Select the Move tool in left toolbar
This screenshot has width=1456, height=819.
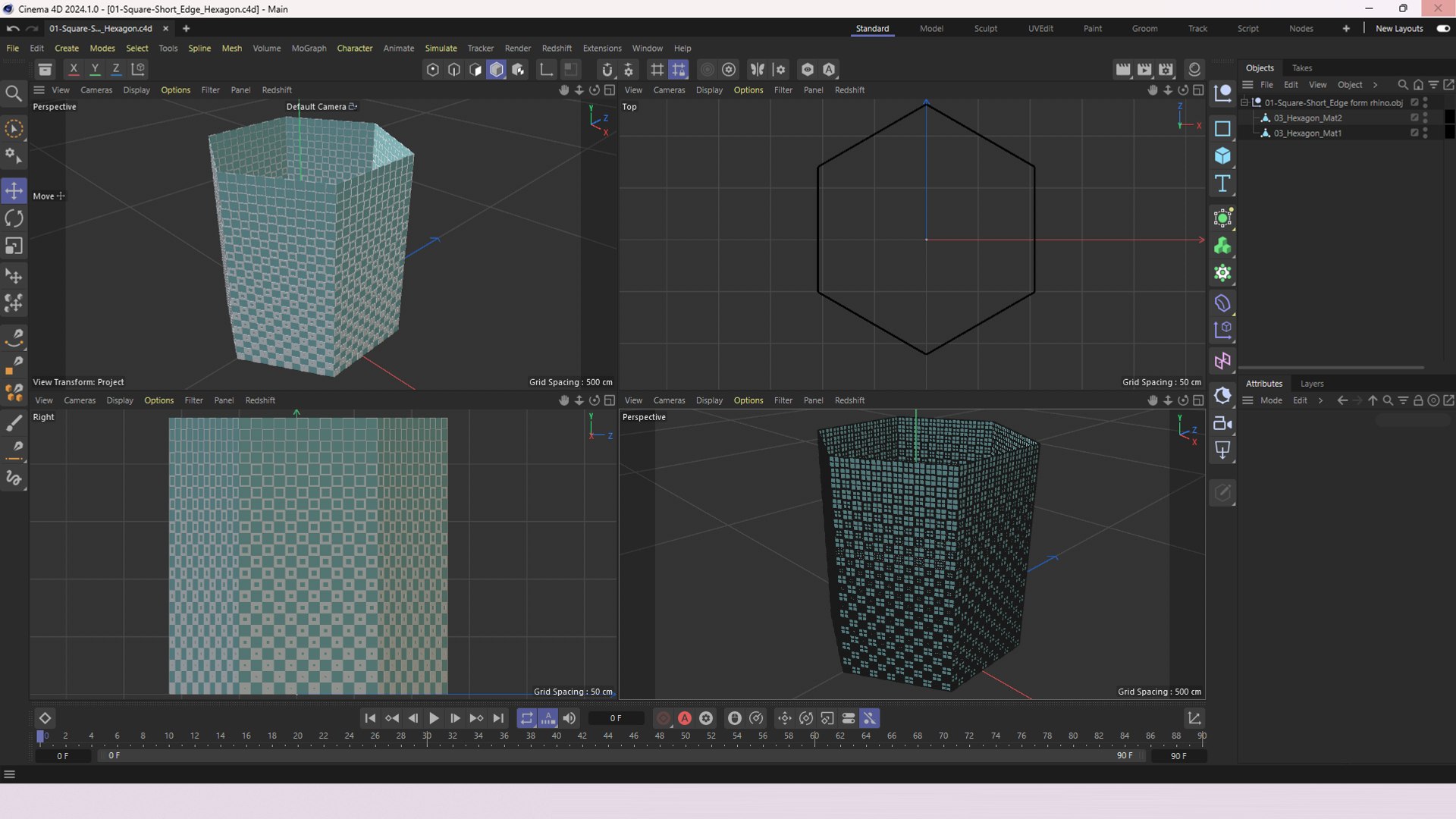(x=14, y=190)
